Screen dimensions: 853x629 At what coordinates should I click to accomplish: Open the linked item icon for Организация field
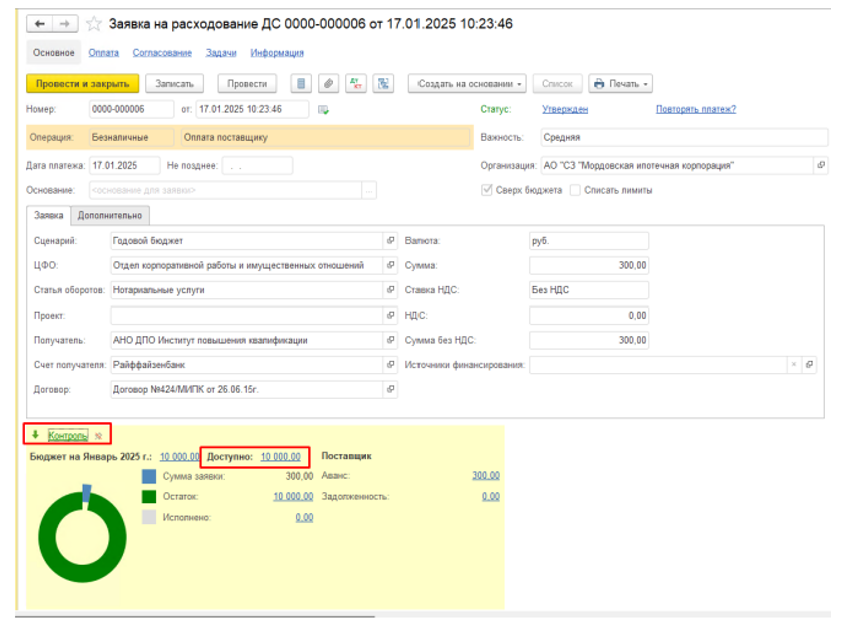821,165
